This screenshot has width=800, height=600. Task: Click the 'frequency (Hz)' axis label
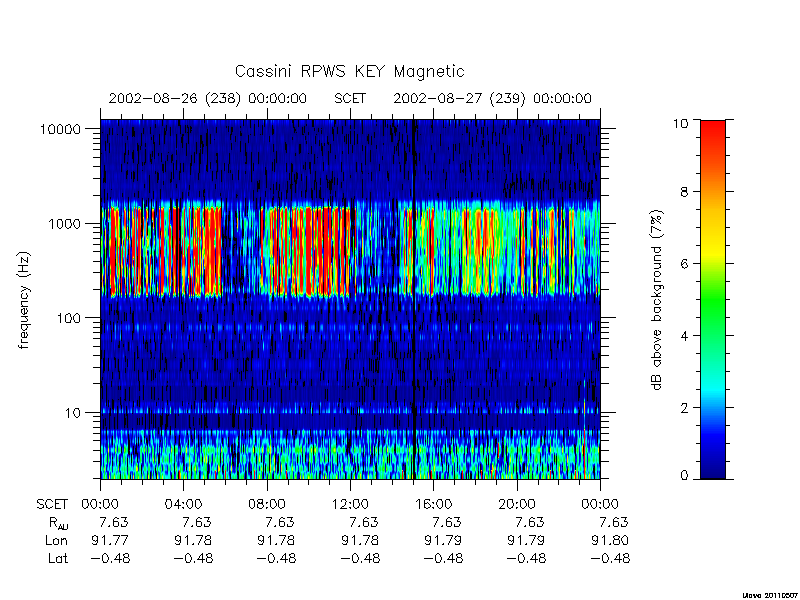click(x=24, y=300)
